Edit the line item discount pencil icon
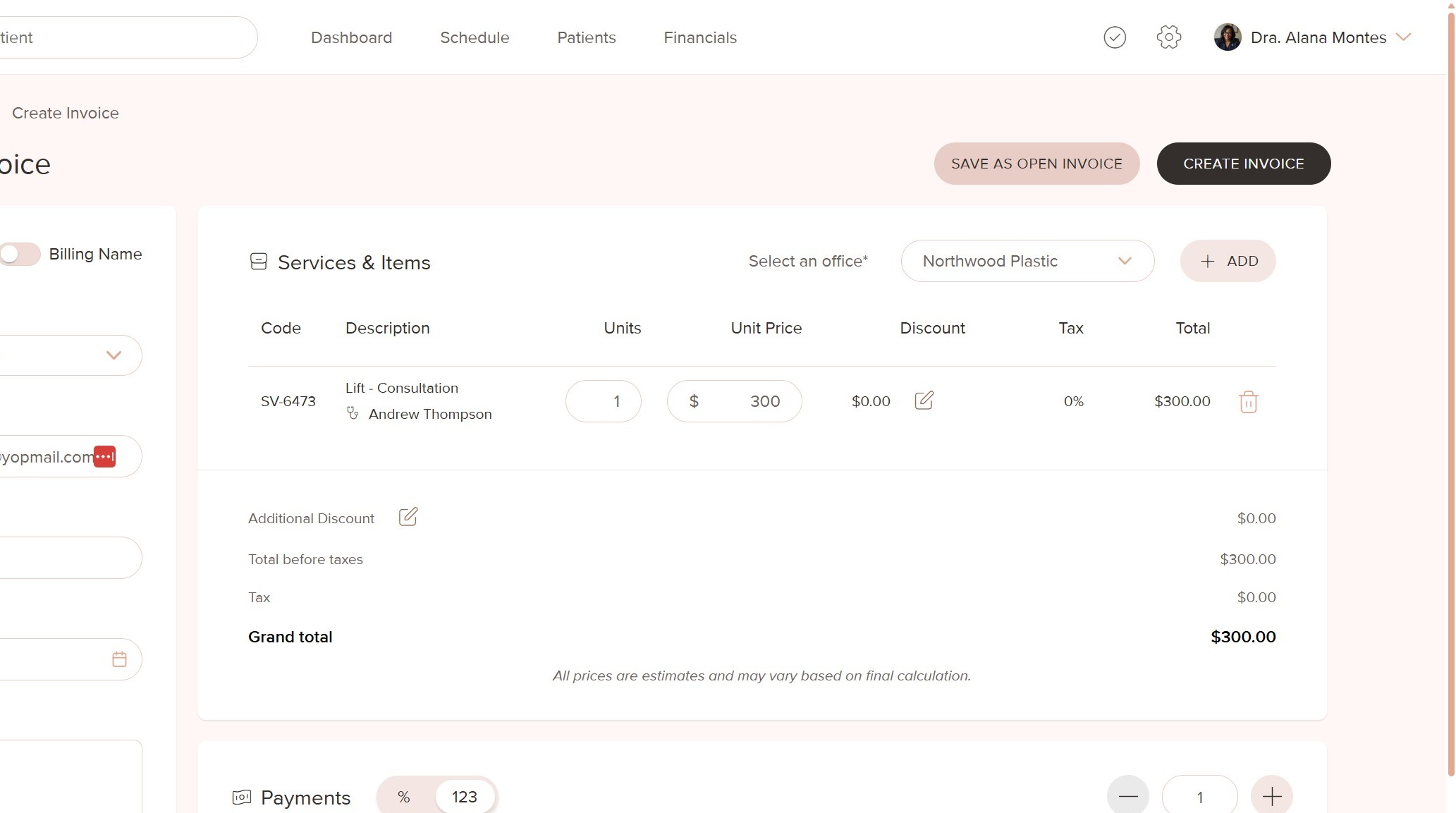Viewport: 1456px width, 813px height. click(924, 401)
